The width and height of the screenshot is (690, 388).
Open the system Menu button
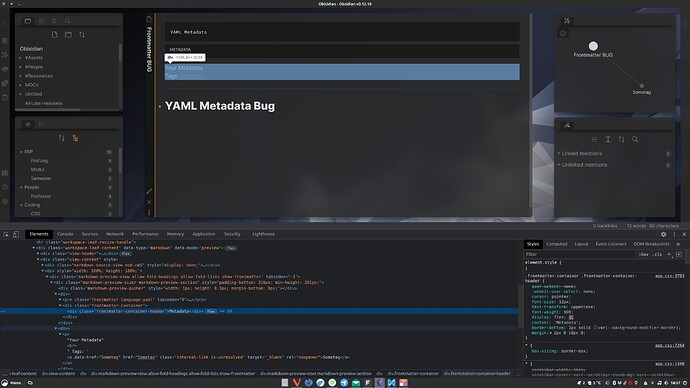[x=11, y=383]
